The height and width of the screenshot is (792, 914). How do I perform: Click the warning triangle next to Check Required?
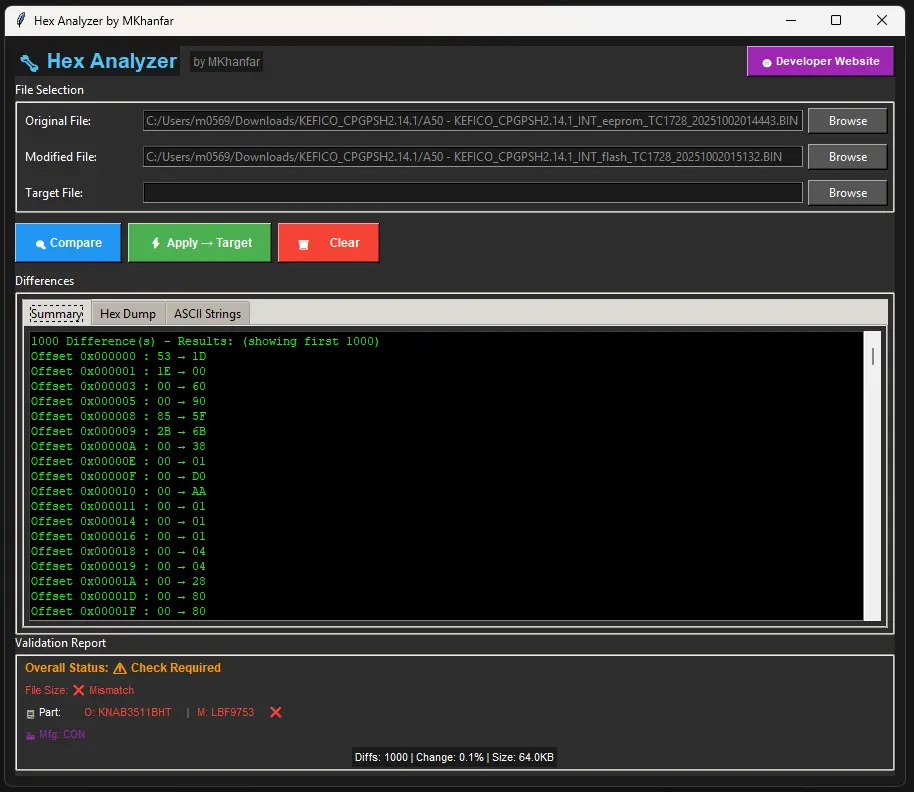tap(118, 668)
